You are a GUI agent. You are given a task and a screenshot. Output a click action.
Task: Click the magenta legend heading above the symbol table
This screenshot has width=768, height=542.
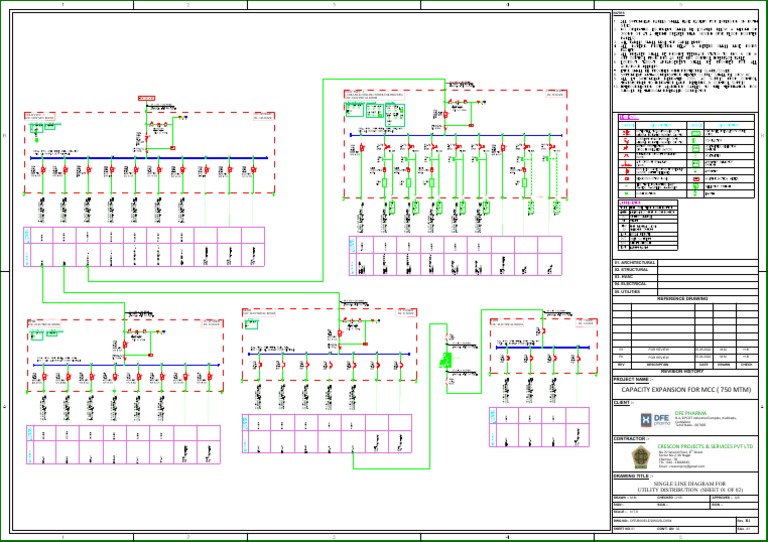(629, 118)
